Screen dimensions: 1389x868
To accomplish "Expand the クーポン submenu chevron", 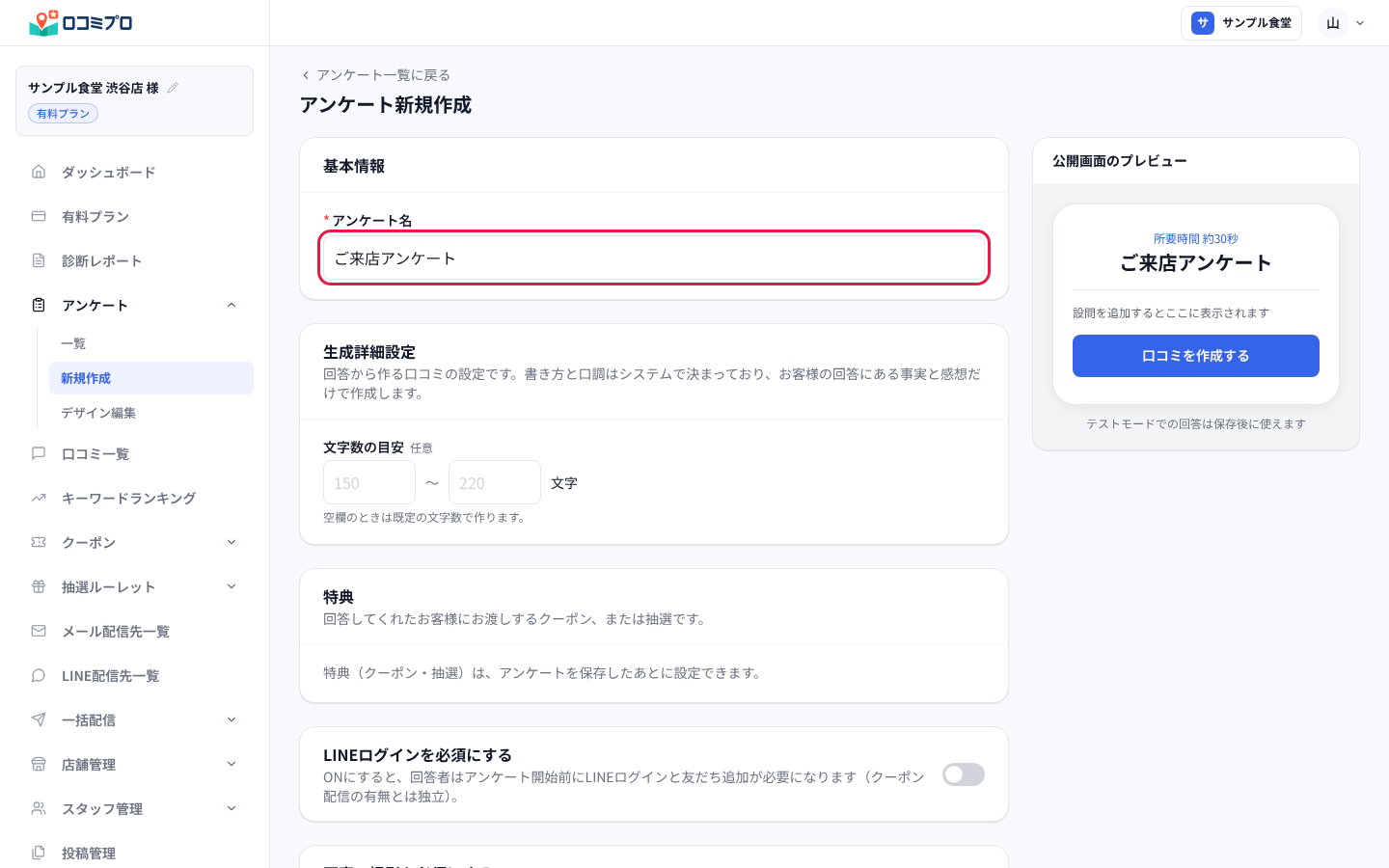I will click(x=231, y=542).
